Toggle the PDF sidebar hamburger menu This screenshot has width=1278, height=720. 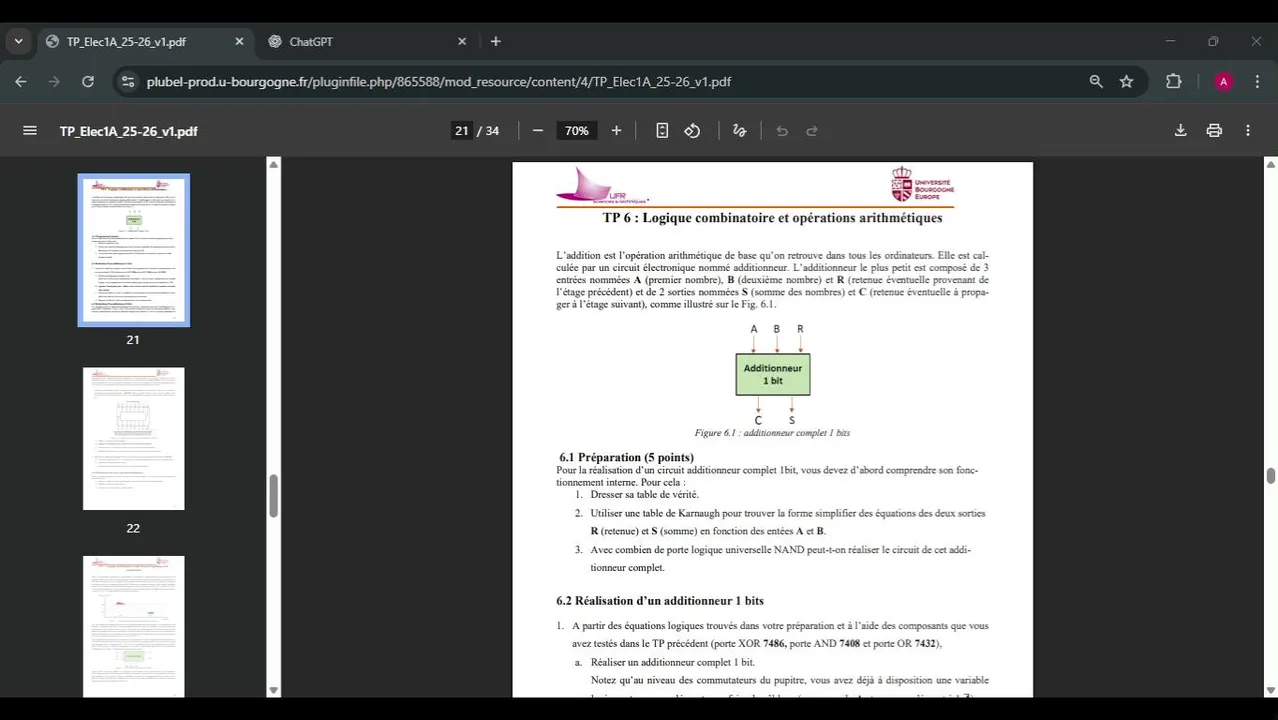click(30, 131)
